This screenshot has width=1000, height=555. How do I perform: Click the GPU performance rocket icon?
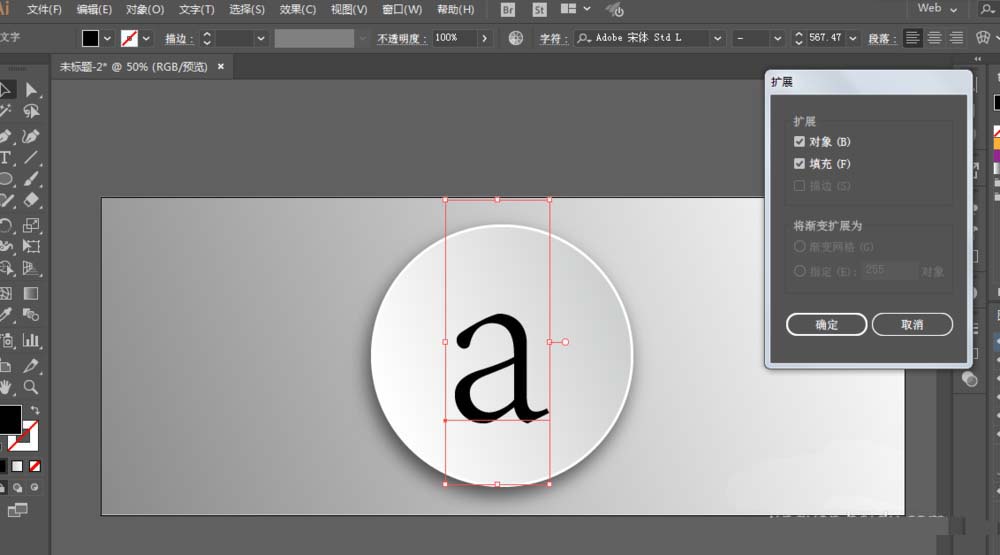pyautogui.click(x=615, y=10)
